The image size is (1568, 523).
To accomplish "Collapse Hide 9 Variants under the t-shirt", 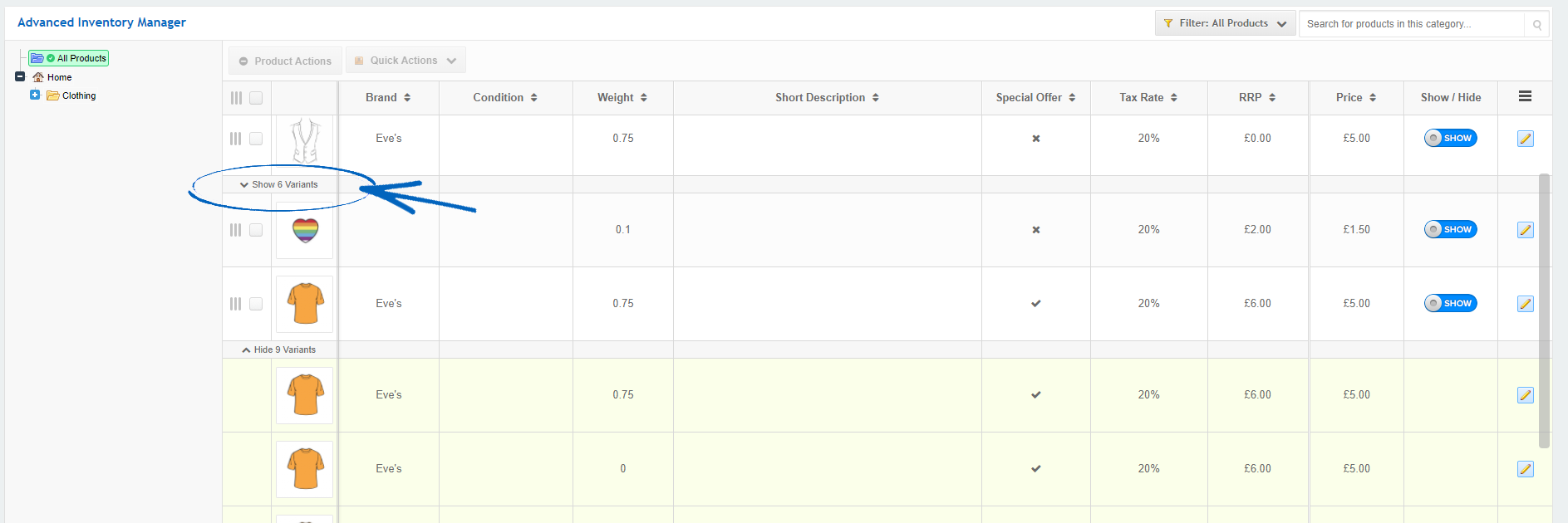I will coord(280,349).
